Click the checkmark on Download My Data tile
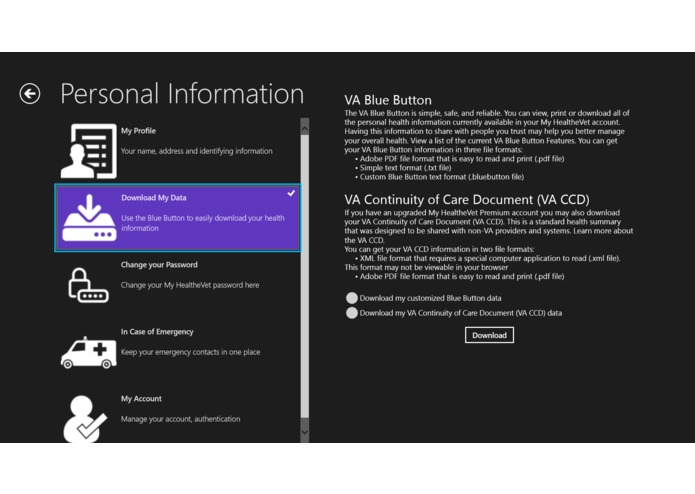Screen dimensions: 695x494 (x=291, y=193)
